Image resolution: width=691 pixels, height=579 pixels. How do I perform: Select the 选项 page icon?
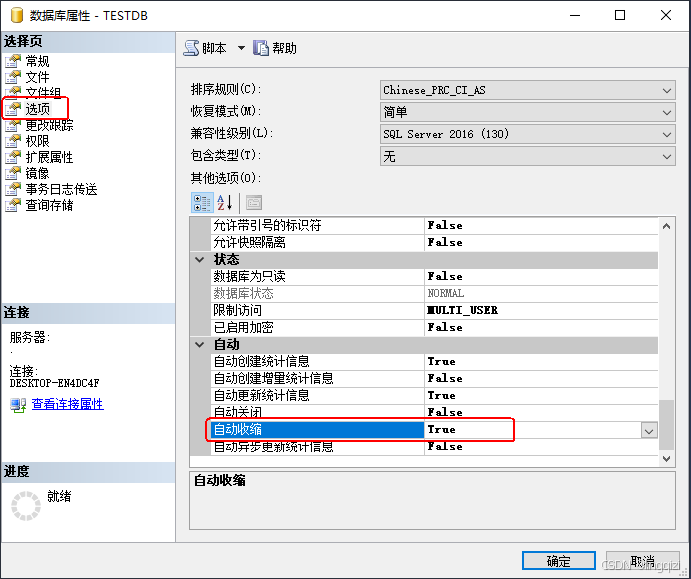pos(13,108)
